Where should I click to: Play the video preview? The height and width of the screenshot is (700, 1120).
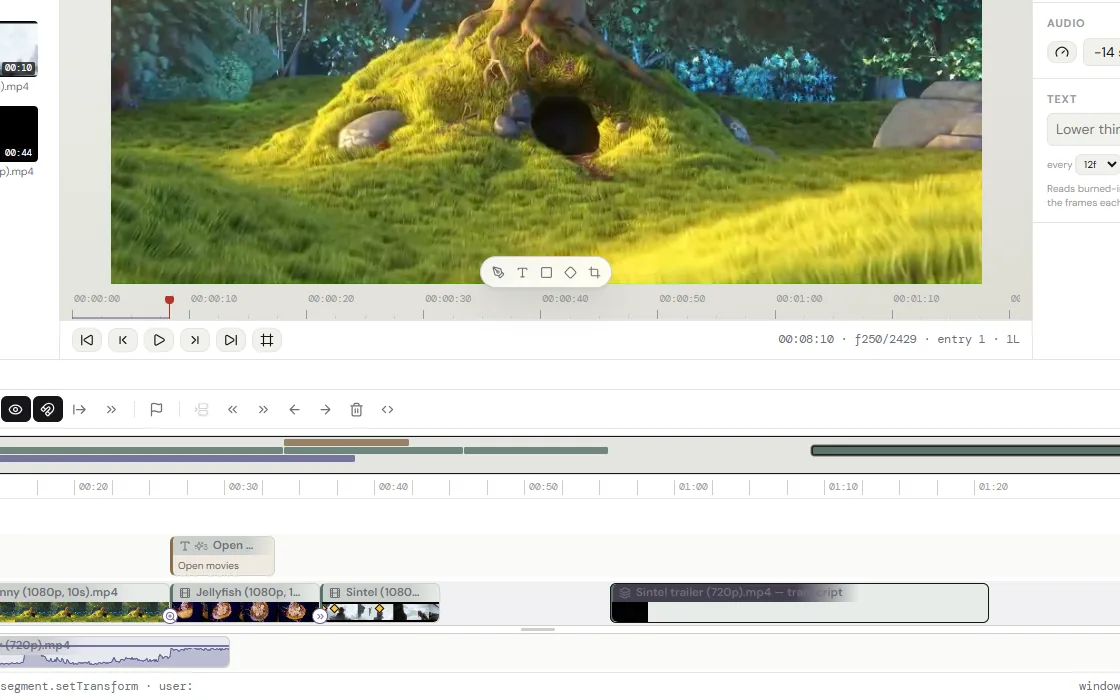159,340
